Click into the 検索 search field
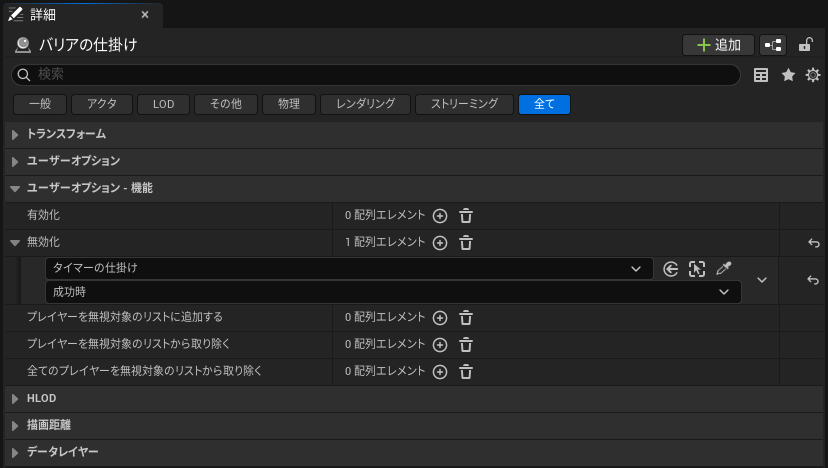Screen dimensions: 828x468 (x=380, y=75)
